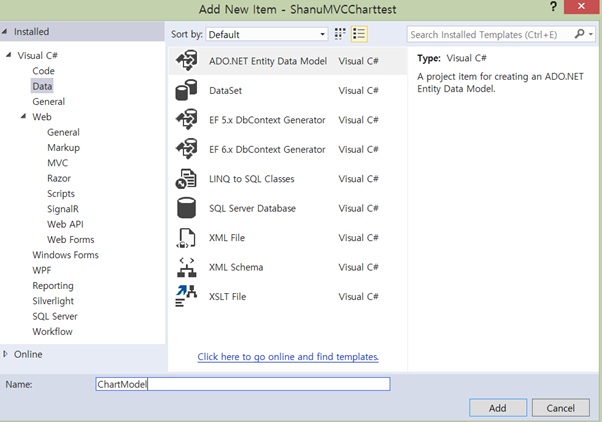
Task: Select the LINQ to SQL Classes icon
Action: (x=186, y=179)
